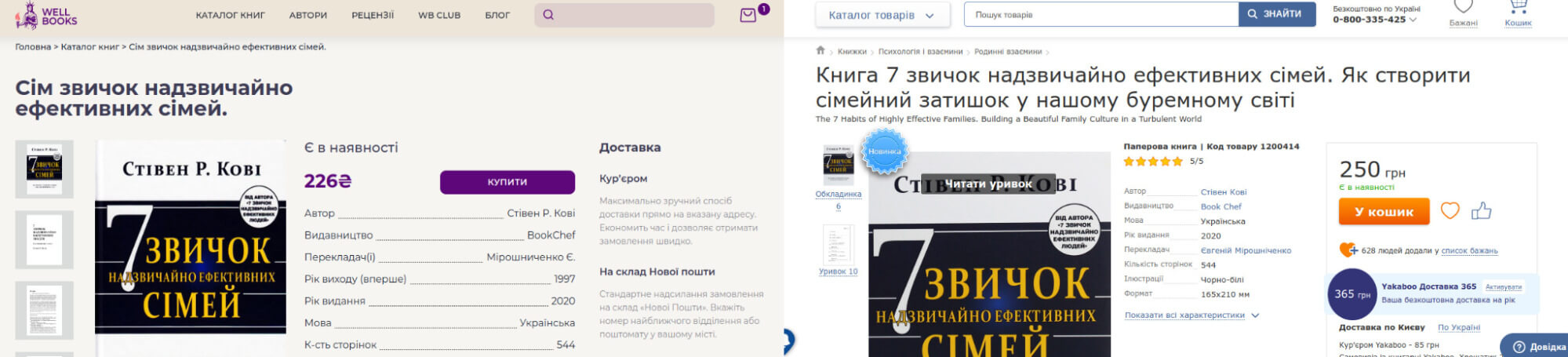Open the Каталог книг menu item
1568x357 pixels.
coord(230,15)
